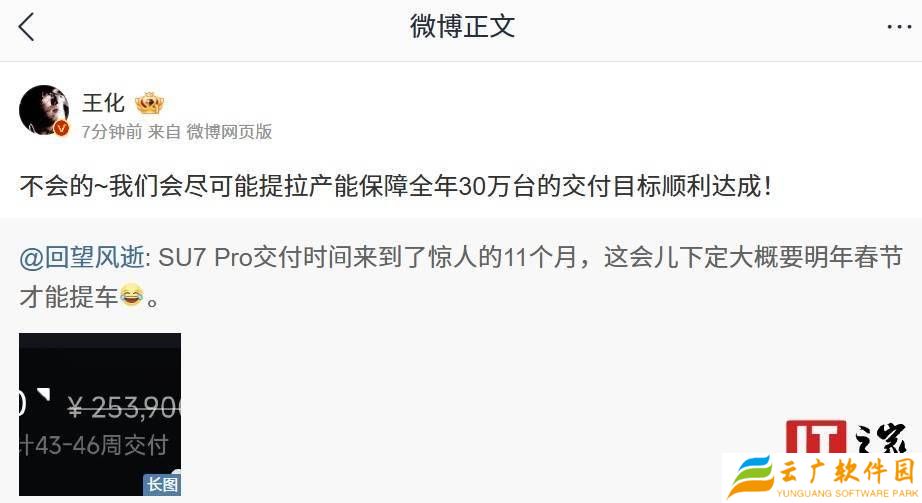Tap the IT之家 watermark logo
This screenshot has width=922, height=503.
tap(846, 437)
